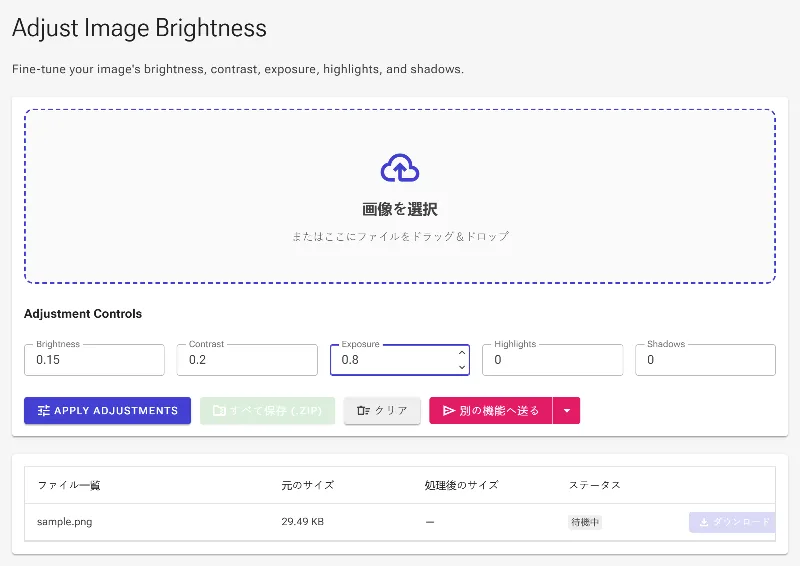Click the trash icon on クリア button
Screen dimensions: 800x566
(363, 411)
